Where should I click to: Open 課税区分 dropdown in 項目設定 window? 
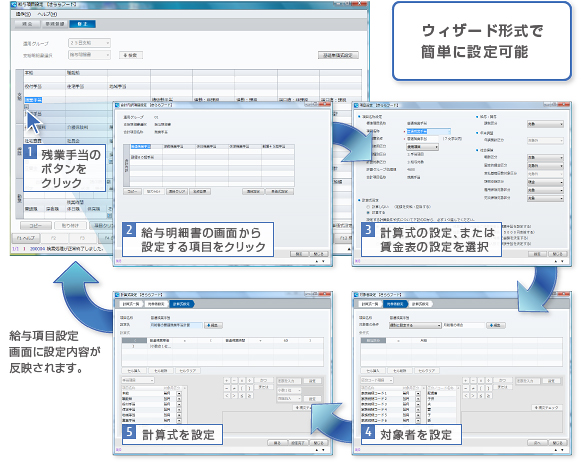click(x=545, y=124)
